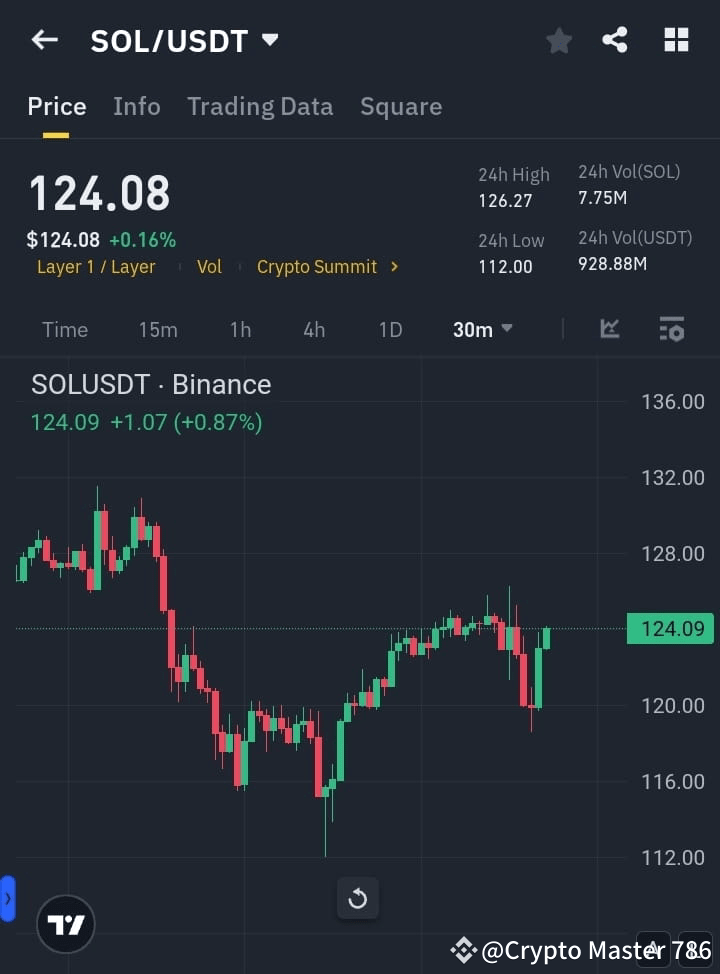
Task: Refresh the chart with the reload icon
Action: pos(357,898)
